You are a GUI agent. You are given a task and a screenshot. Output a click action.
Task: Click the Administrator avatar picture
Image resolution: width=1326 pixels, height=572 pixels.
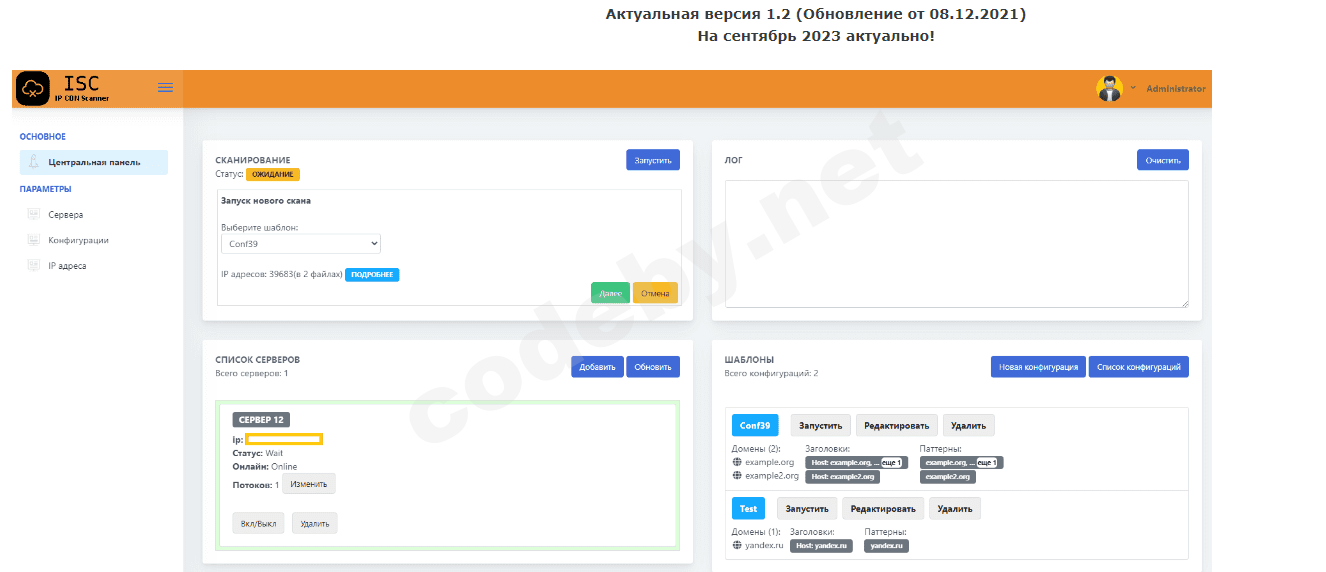[1109, 88]
